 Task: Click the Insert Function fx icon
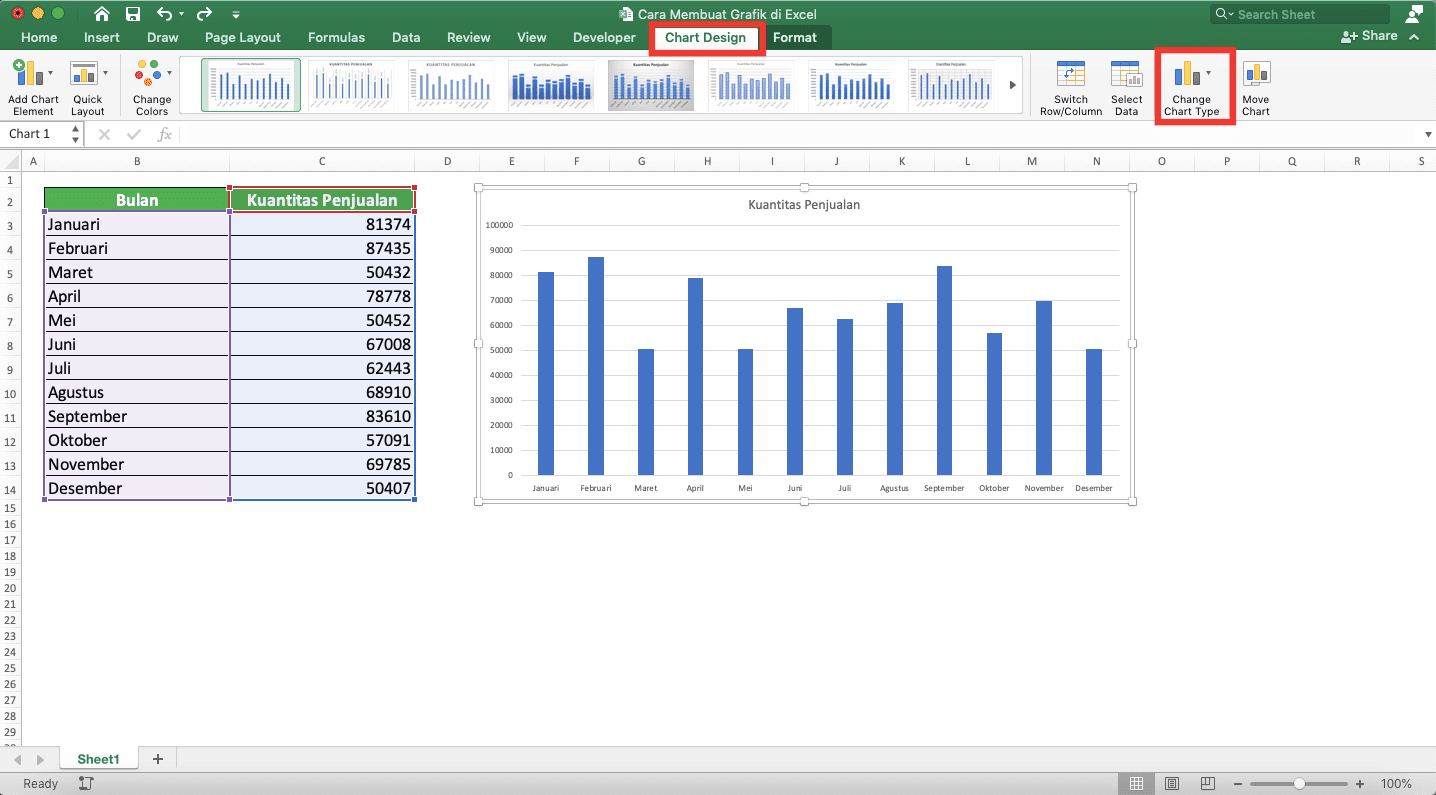(x=165, y=134)
